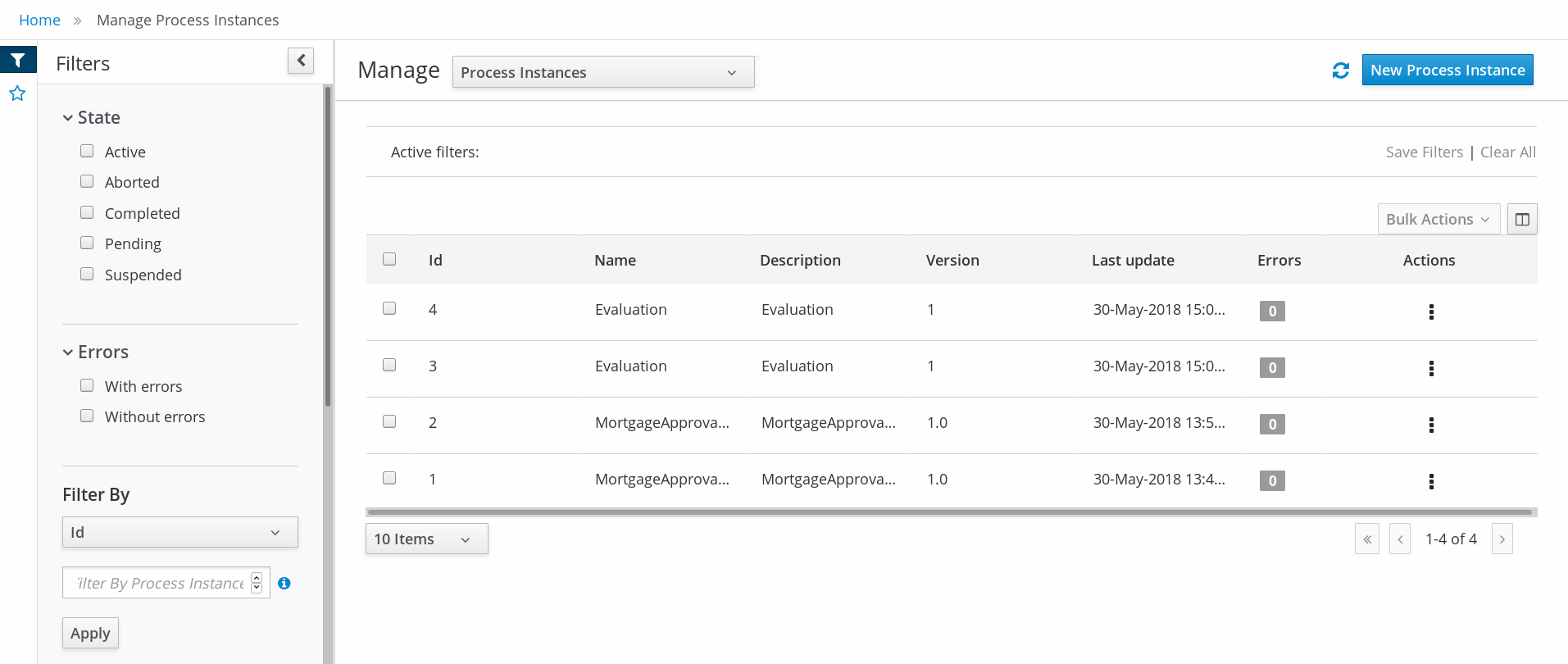The image size is (1568, 664).
Task: Sort table by Version column header
Action: click(952, 261)
